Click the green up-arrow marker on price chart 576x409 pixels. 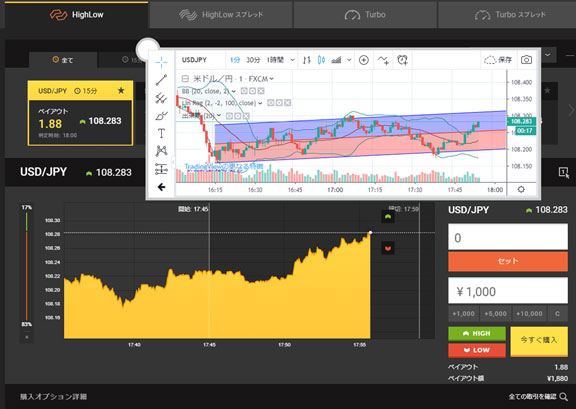388,217
